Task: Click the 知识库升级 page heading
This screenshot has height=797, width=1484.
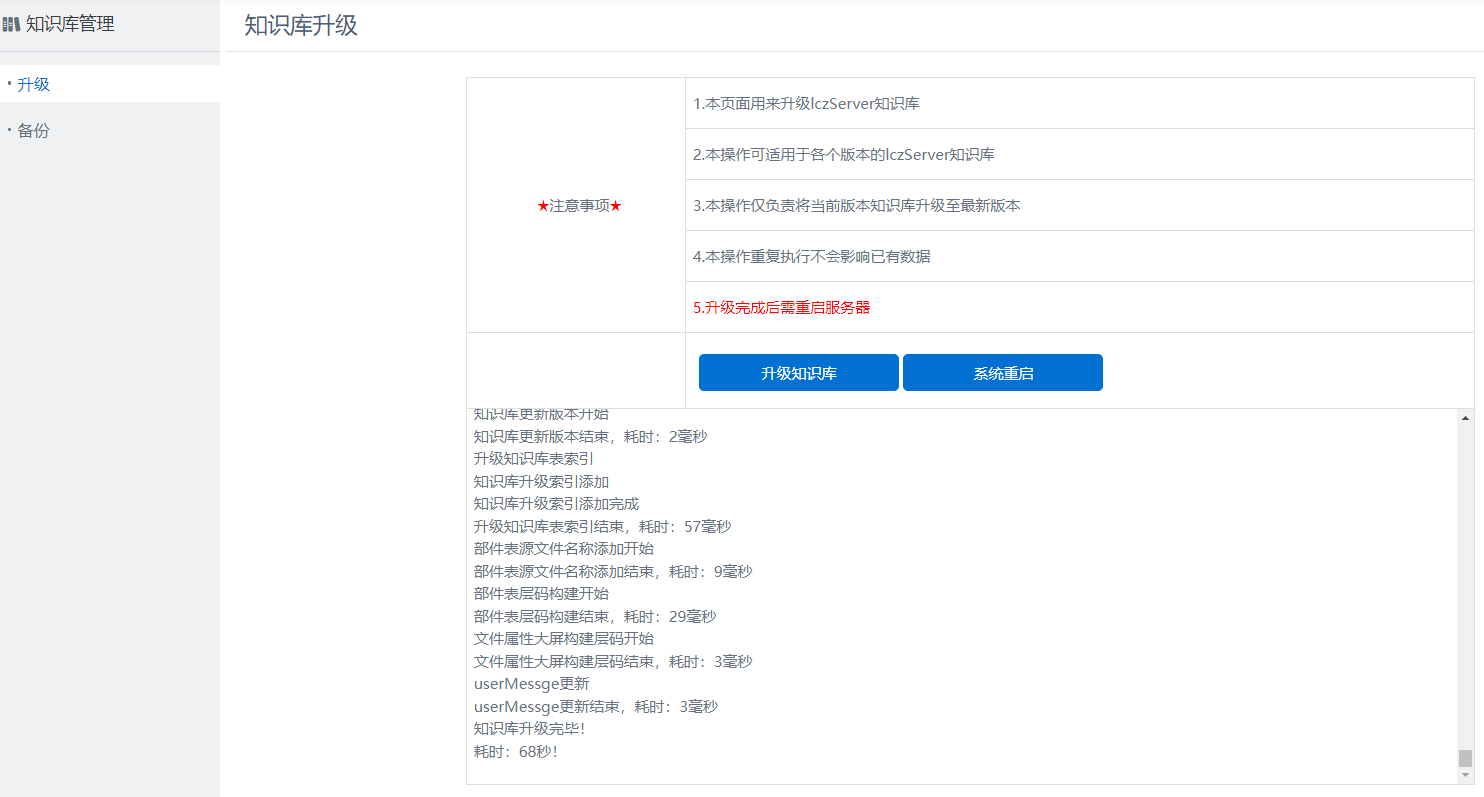Action: pyautogui.click(x=301, y=26)
